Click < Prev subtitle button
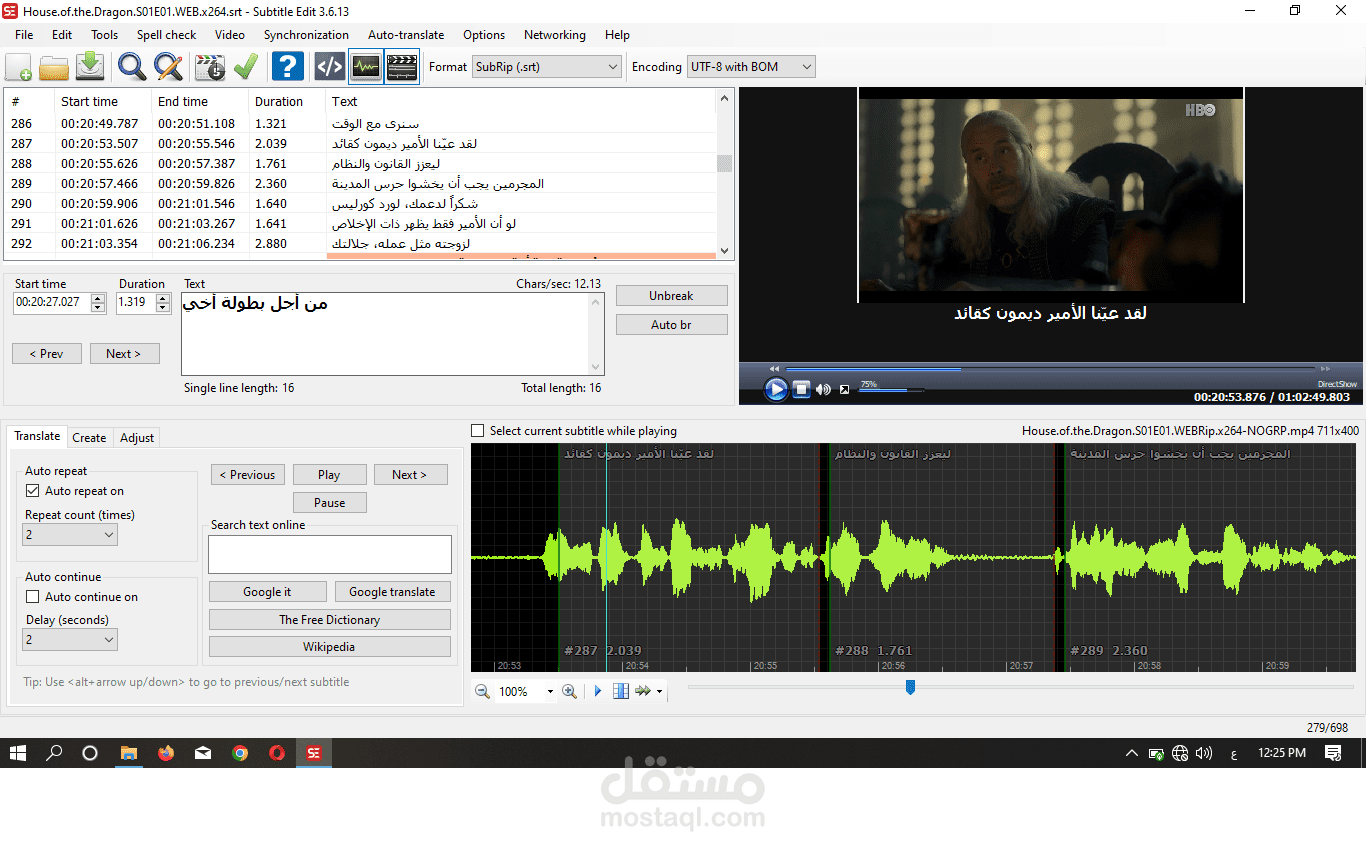1366x849 pixels. point(46,354)
